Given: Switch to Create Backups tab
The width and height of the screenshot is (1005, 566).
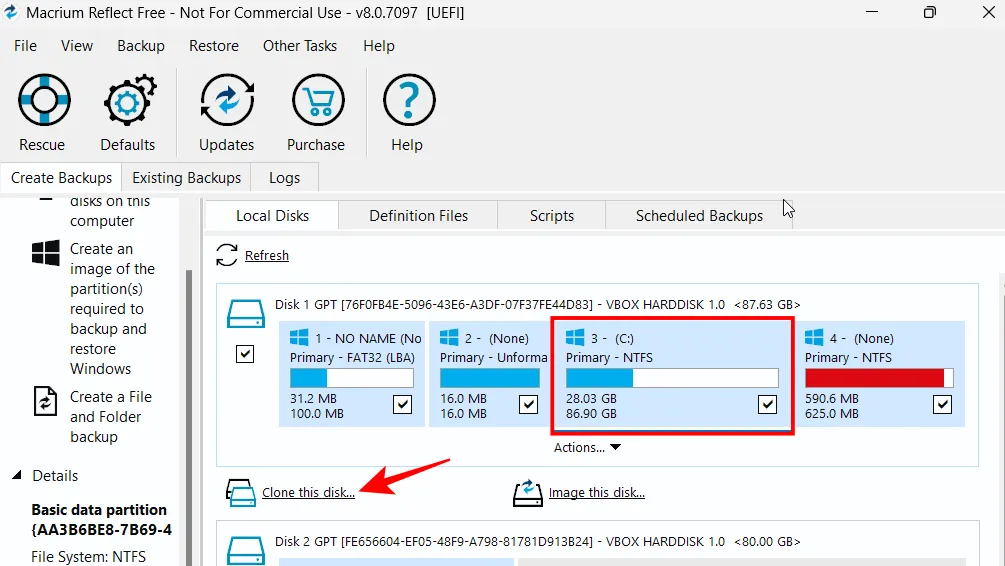Looking at the screenshot, I should (62, 178).
